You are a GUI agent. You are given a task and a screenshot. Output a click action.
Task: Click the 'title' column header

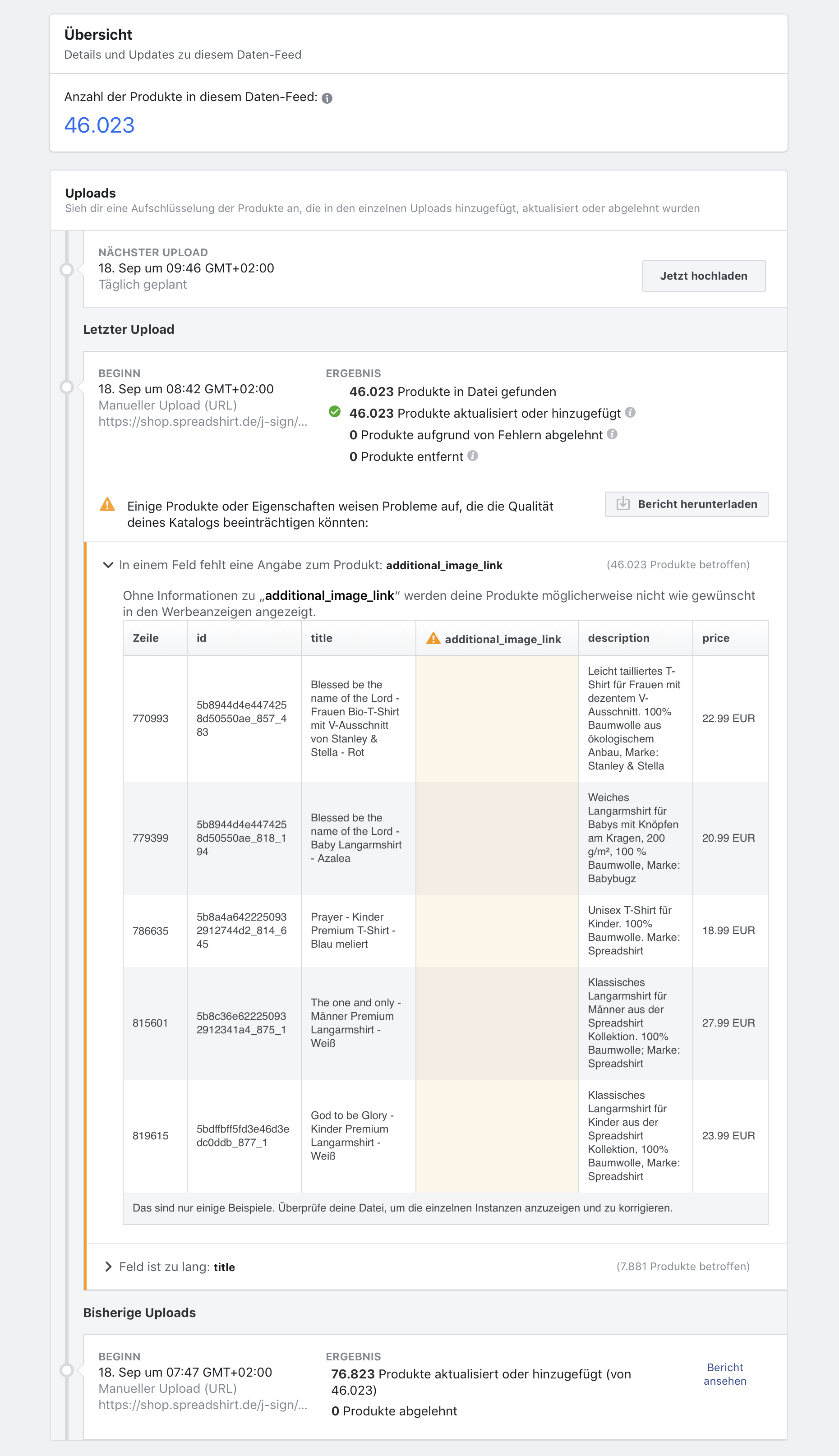tap(322, 638)
